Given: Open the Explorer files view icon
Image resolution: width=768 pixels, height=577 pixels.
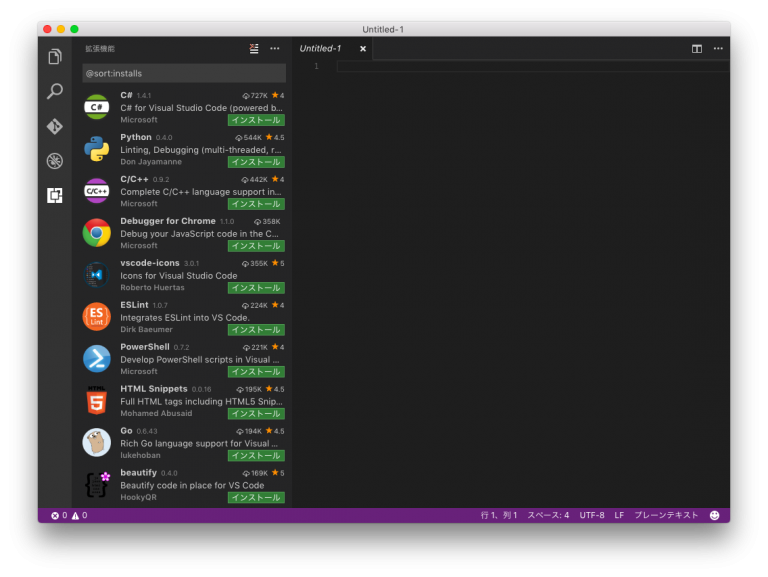Looking at the screenshot, I should pyautogui.click(x=55, y=57).
